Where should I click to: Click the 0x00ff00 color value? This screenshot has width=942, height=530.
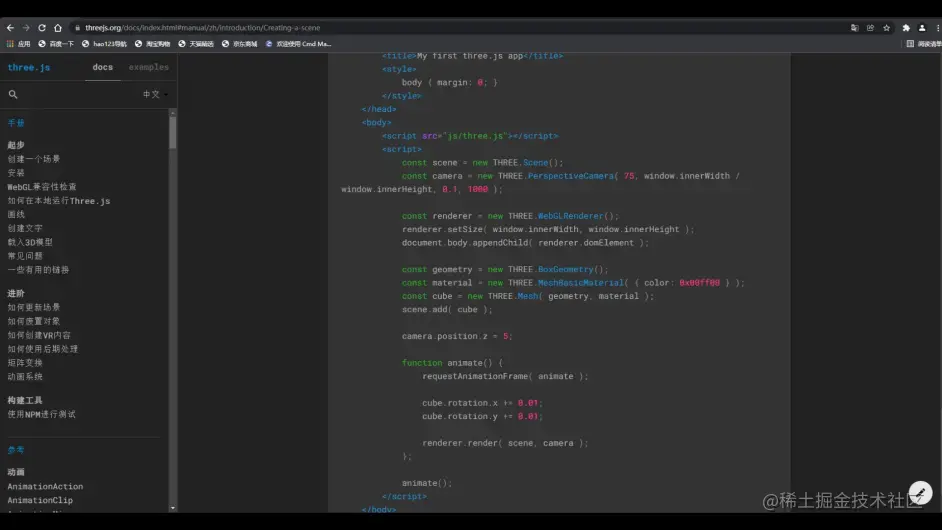[x=699, y=283]
